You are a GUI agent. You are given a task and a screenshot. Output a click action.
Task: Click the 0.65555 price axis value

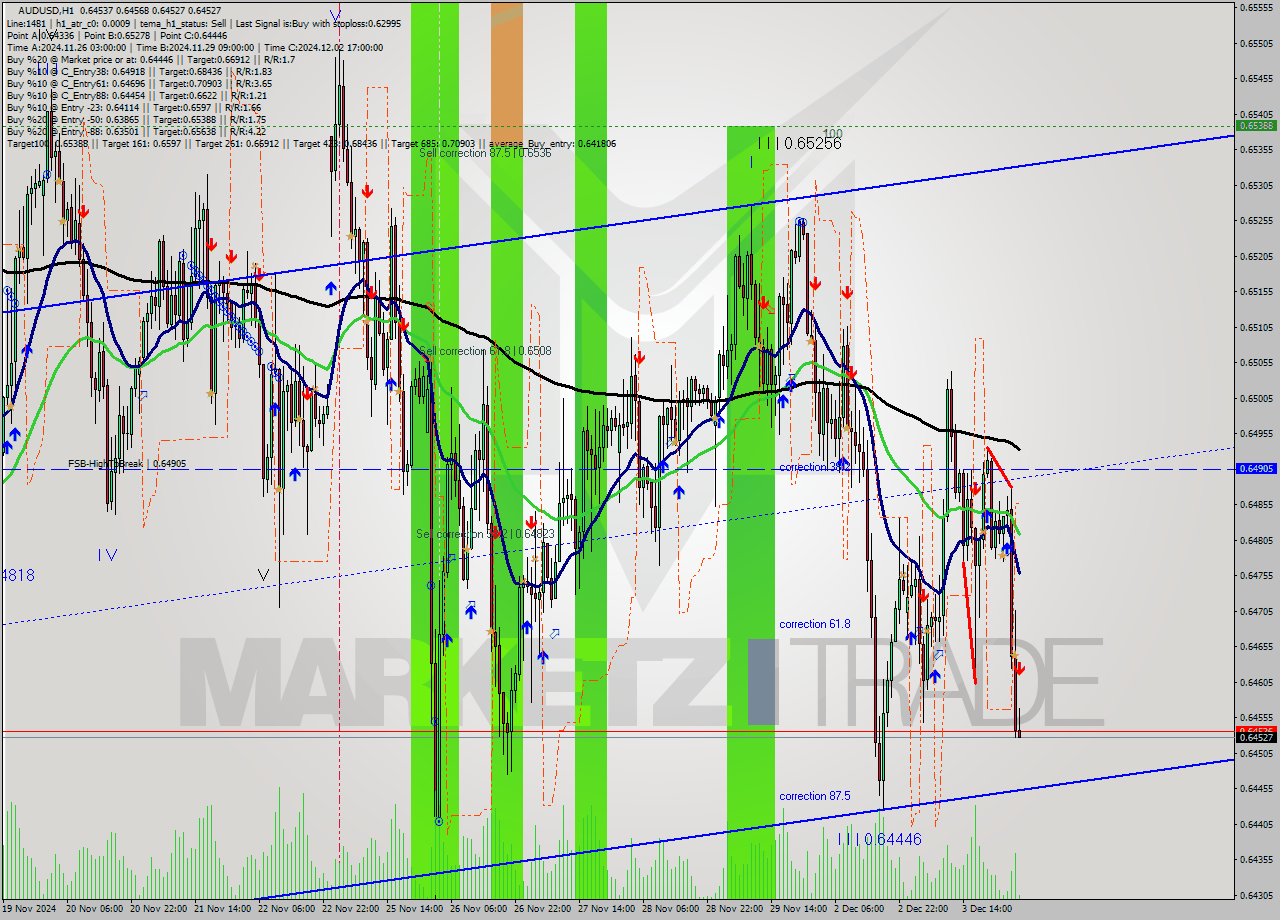tap(1258, 8)
